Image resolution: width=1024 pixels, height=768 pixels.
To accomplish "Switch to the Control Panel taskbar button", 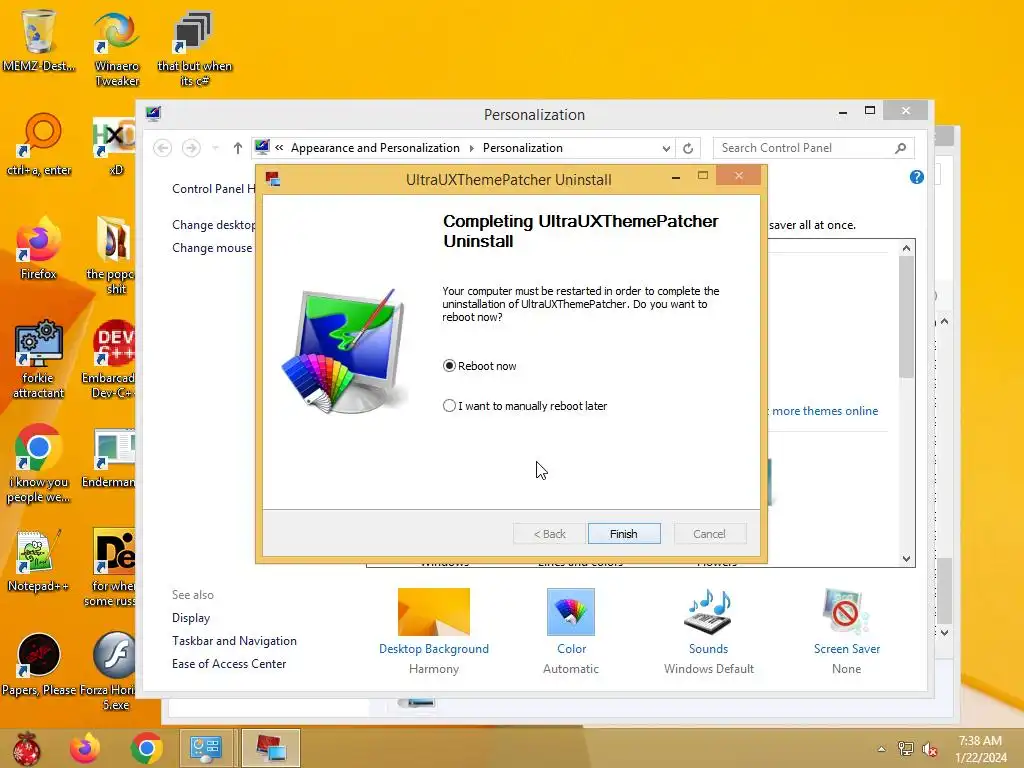I will [206, 748].
